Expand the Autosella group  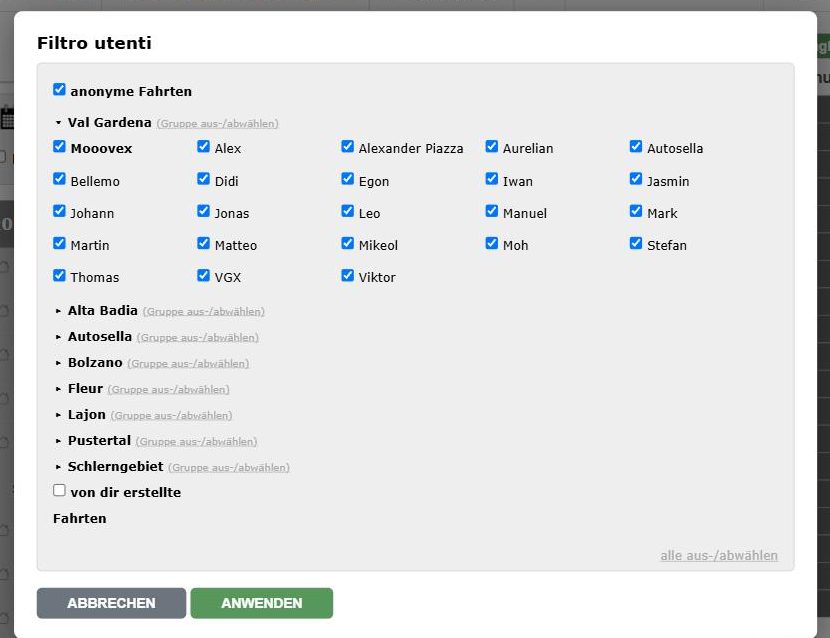pos(58,337)
